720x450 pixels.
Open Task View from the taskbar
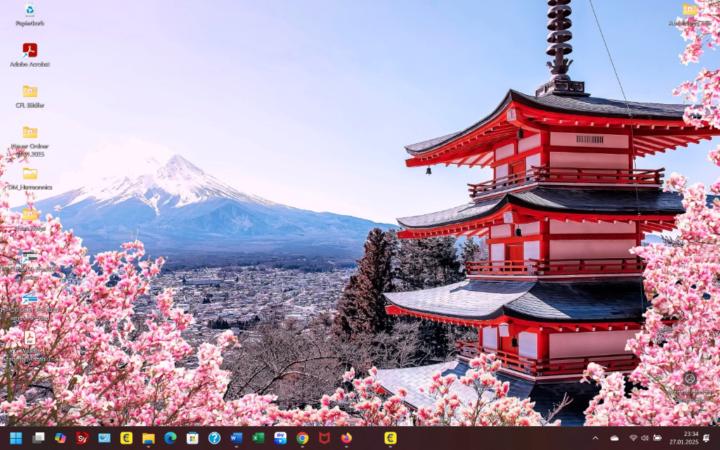coord(39,438)
